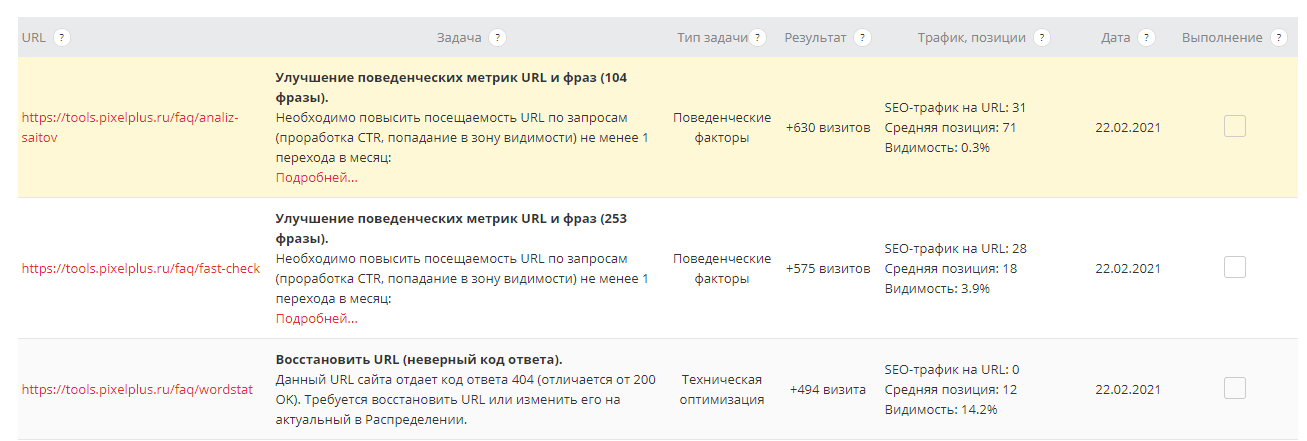Click the text Видимость: 3.9%
This screenshot has width=1307, height=441.
pyautogui.click(x=937, y=288)
